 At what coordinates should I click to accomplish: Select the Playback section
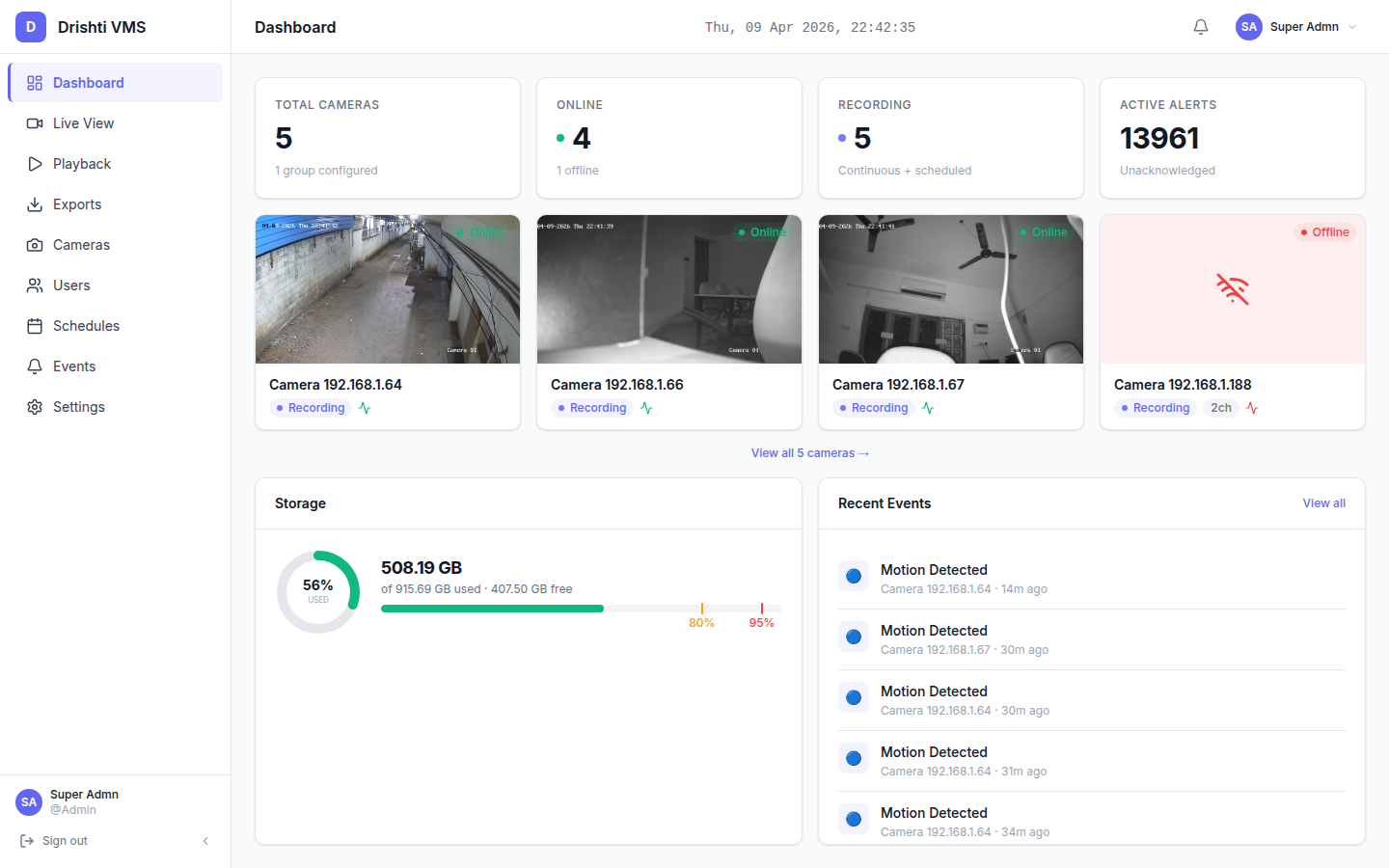coord(82,163)
